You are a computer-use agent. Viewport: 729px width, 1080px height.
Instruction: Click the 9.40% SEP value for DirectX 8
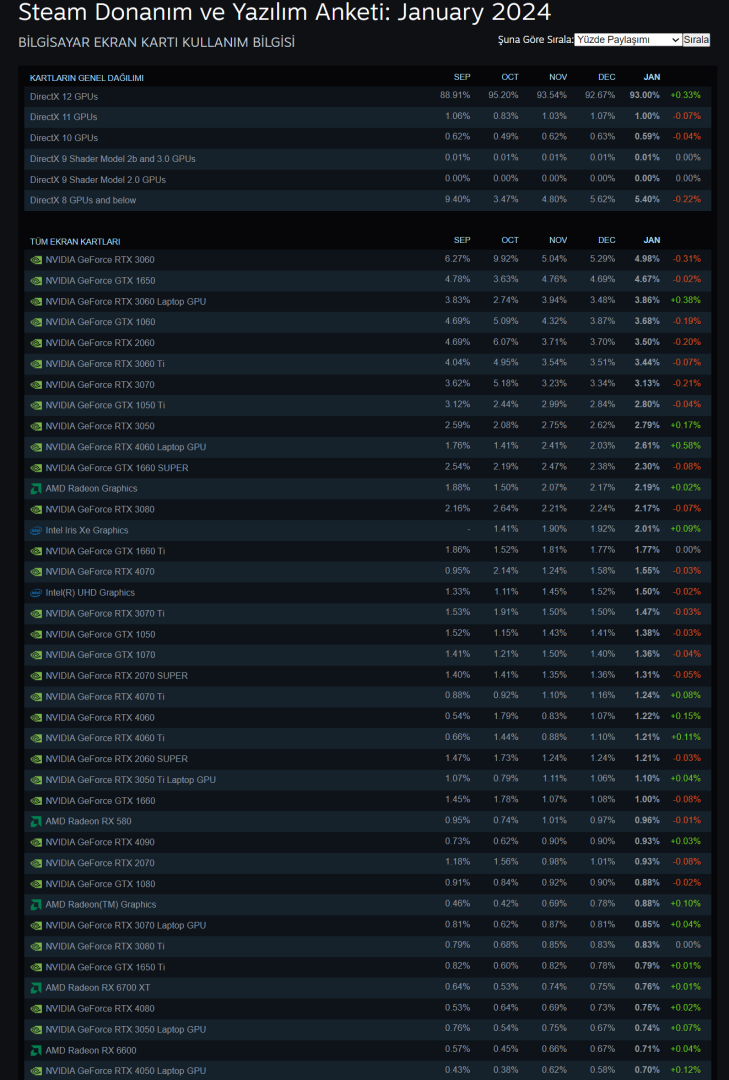pos(458,200)
